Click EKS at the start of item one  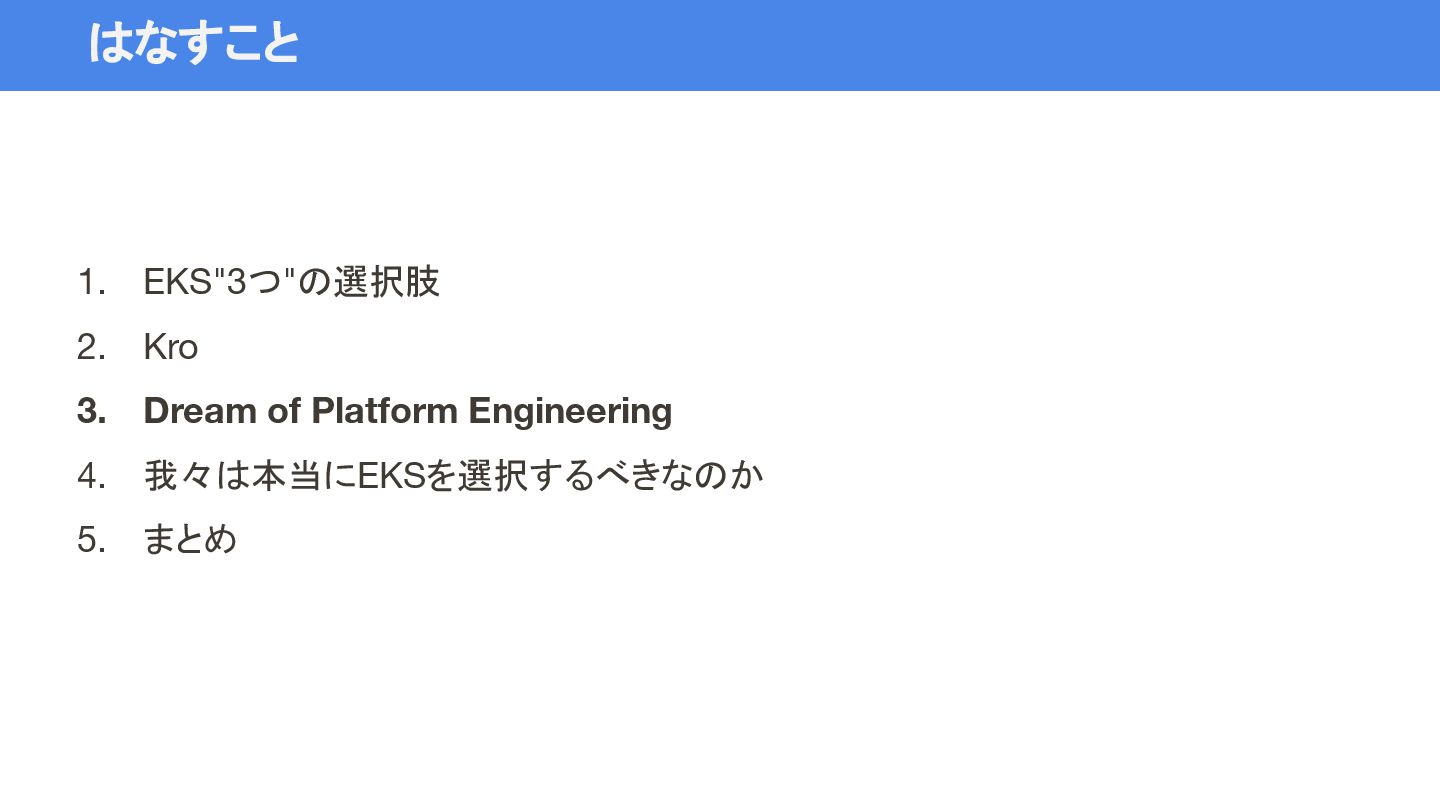click(x=177, y=282)
